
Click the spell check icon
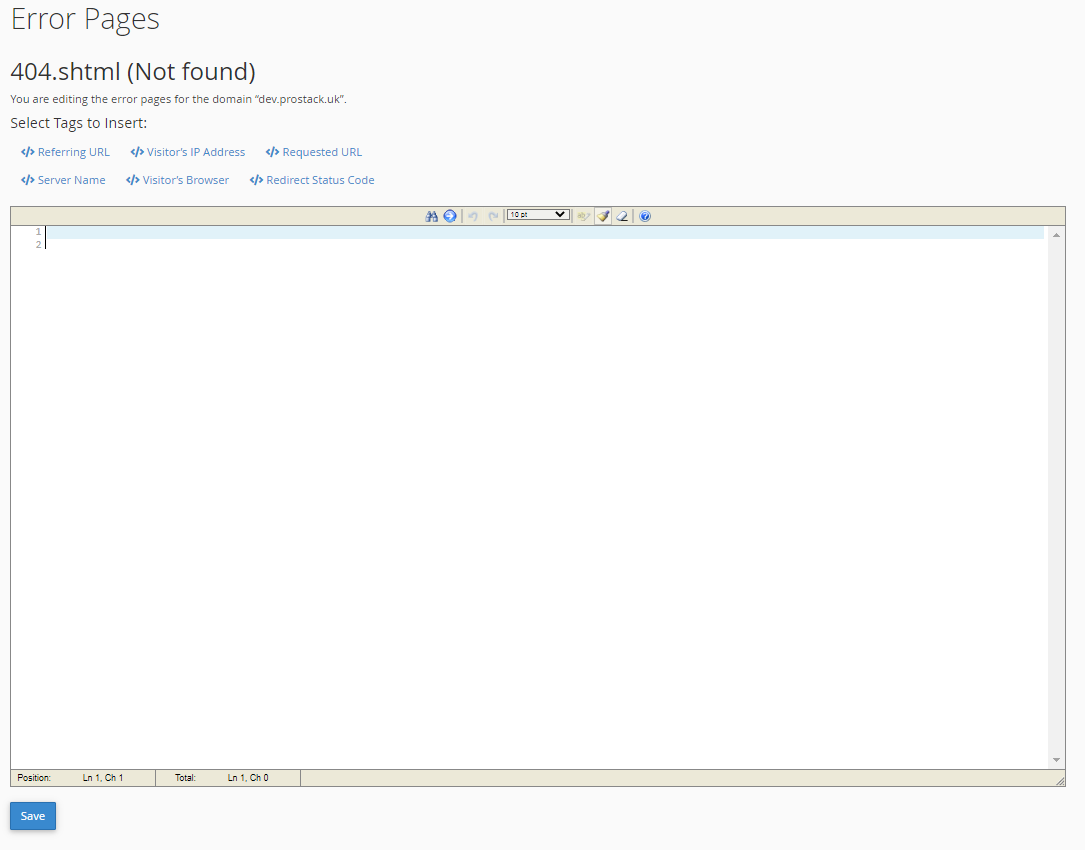click(583, 215)
